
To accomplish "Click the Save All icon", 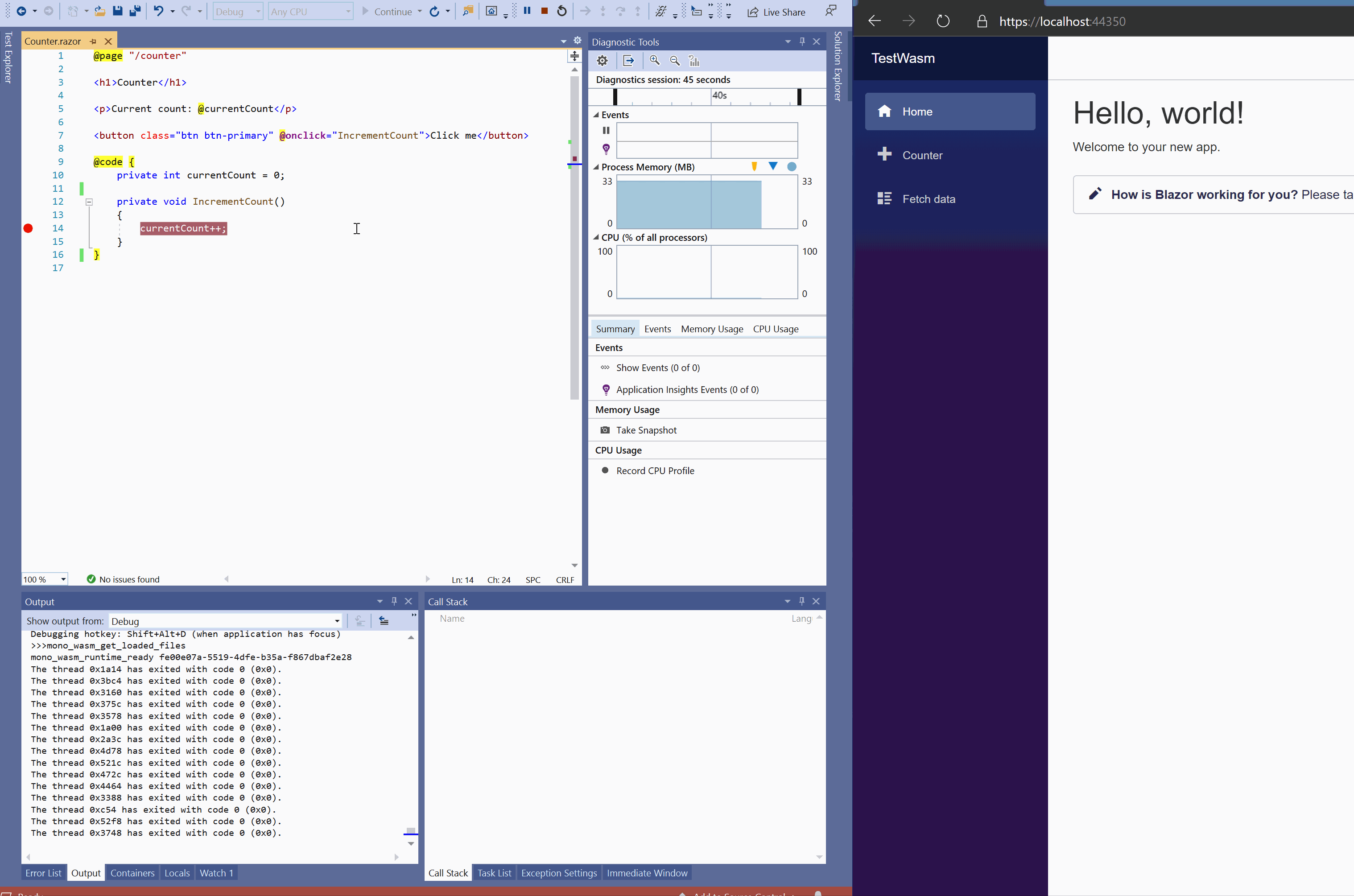I will (135, 11).
